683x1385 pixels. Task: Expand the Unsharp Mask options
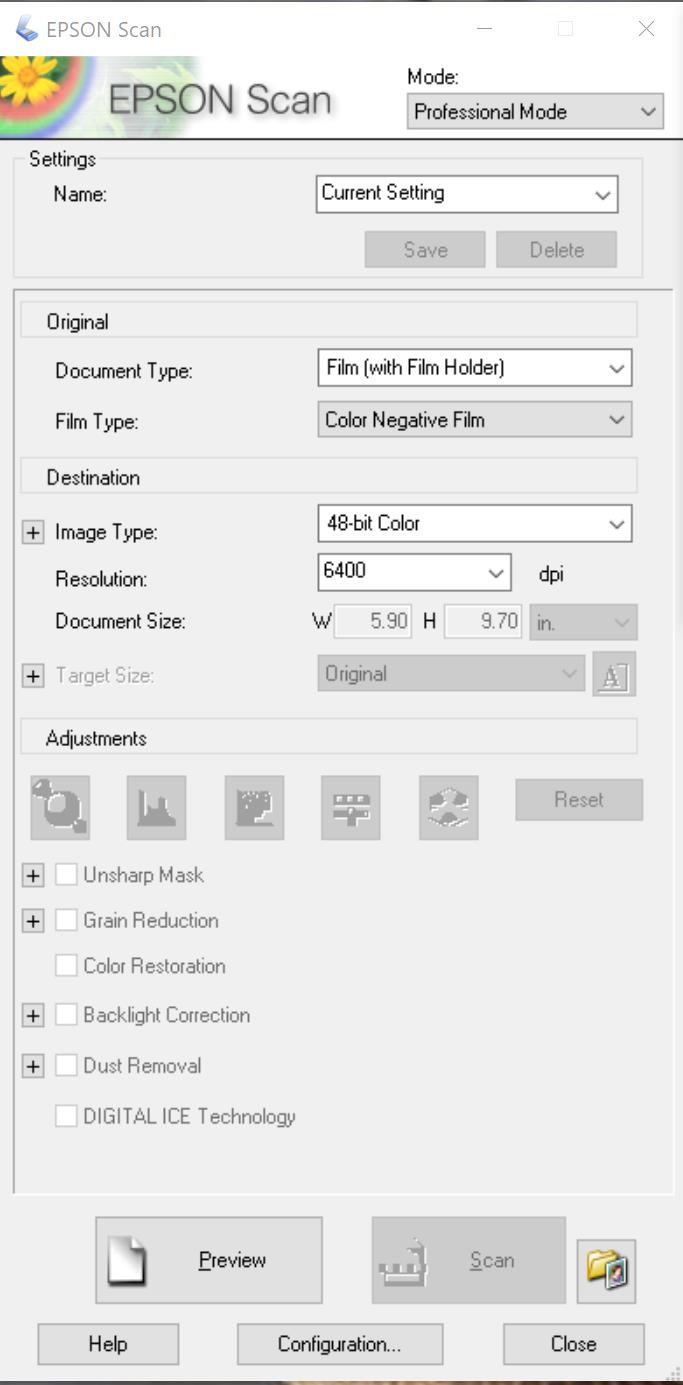pyautogui.click(x=33, y=876)
